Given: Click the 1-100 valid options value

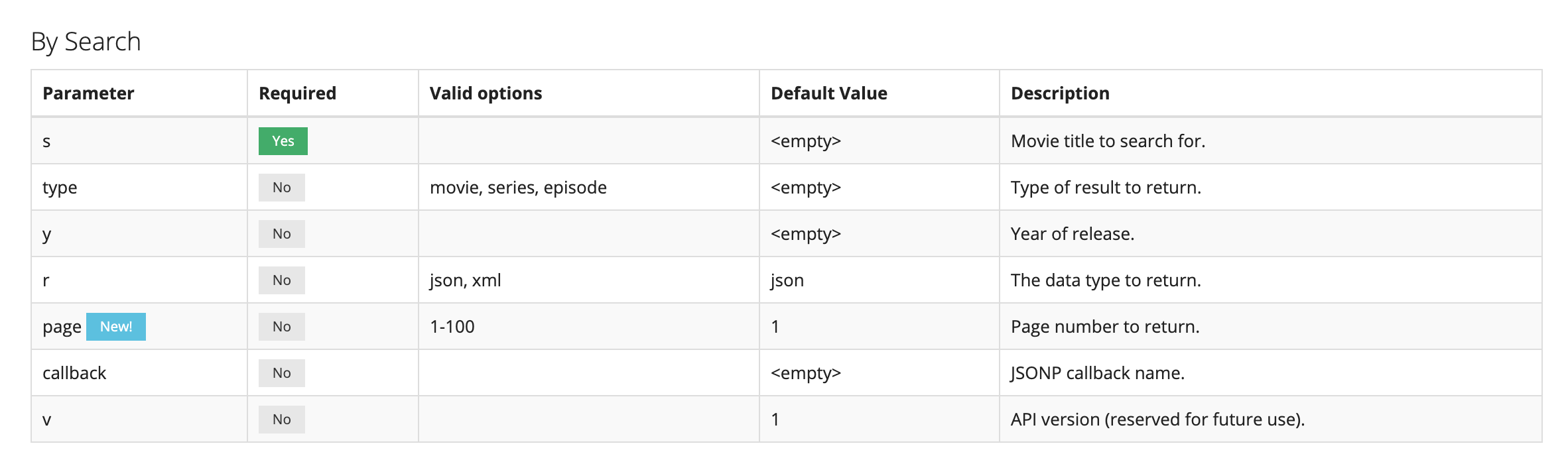Looking at the screenshot, I should point(452,327).
